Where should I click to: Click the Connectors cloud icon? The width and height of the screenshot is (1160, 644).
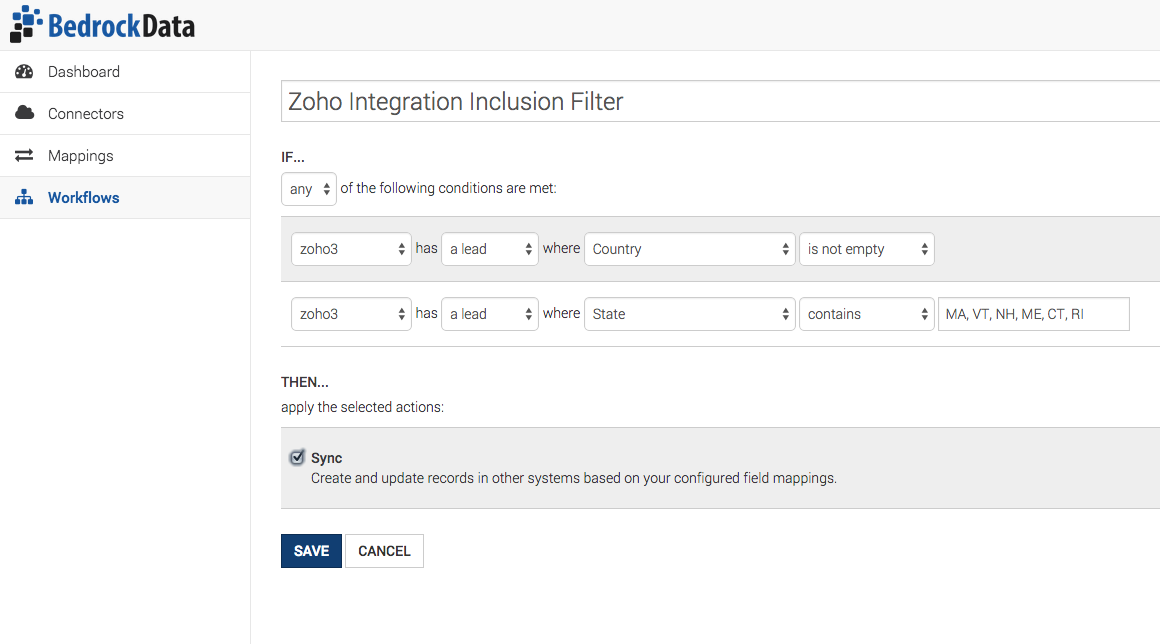pos(24,113)
